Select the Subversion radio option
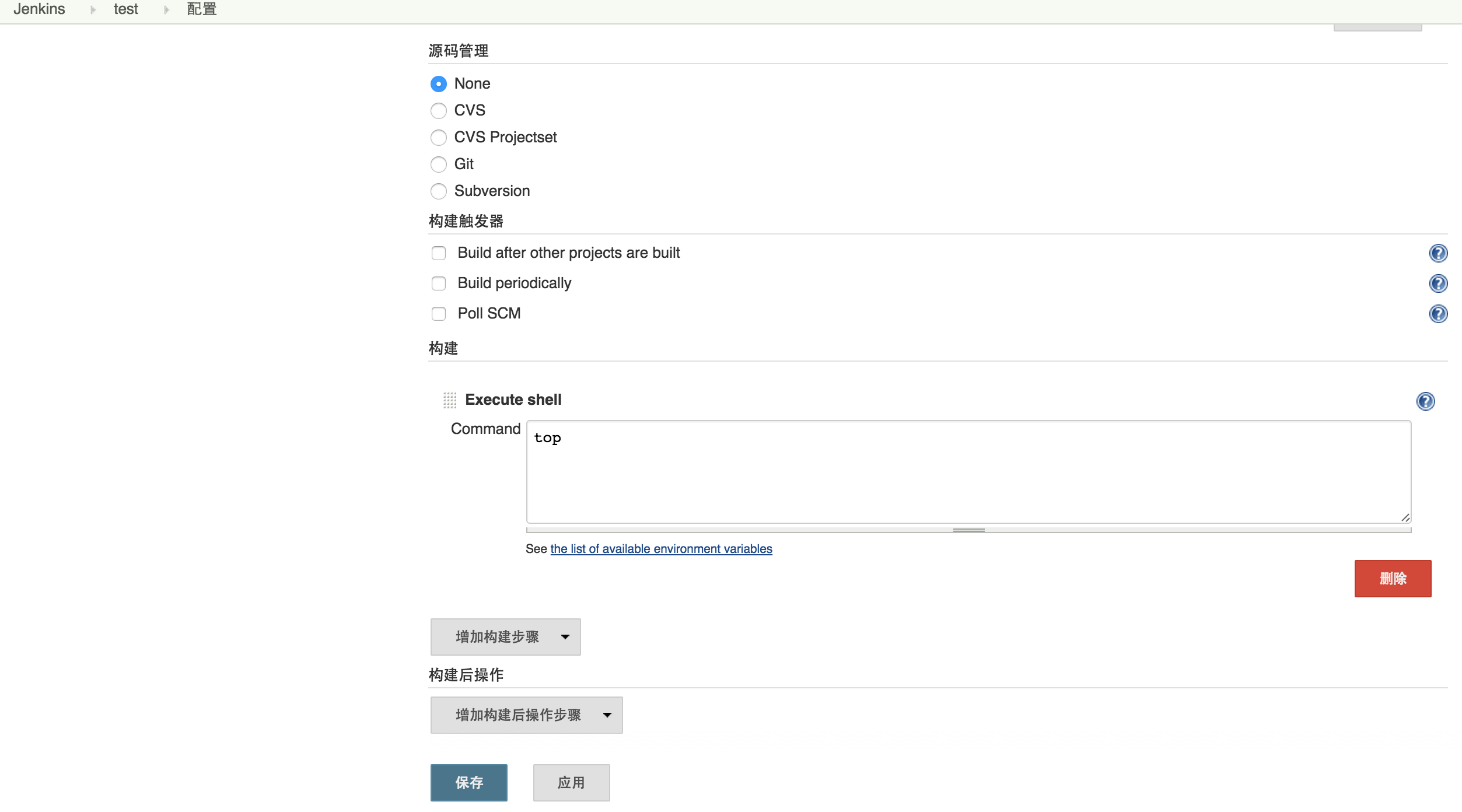 (x=439, y=191)
